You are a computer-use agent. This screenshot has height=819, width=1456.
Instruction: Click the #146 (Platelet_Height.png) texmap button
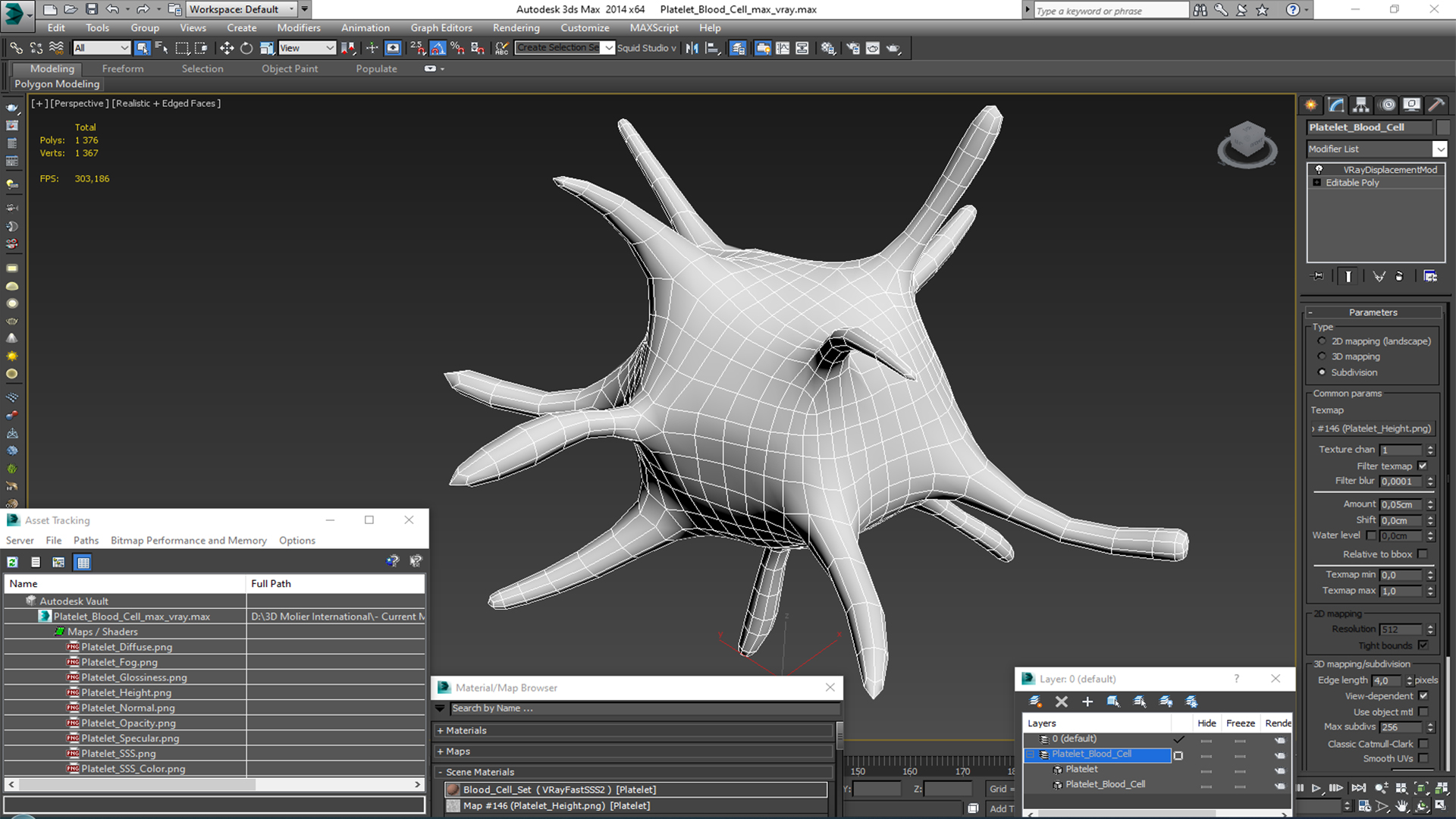1373,428
